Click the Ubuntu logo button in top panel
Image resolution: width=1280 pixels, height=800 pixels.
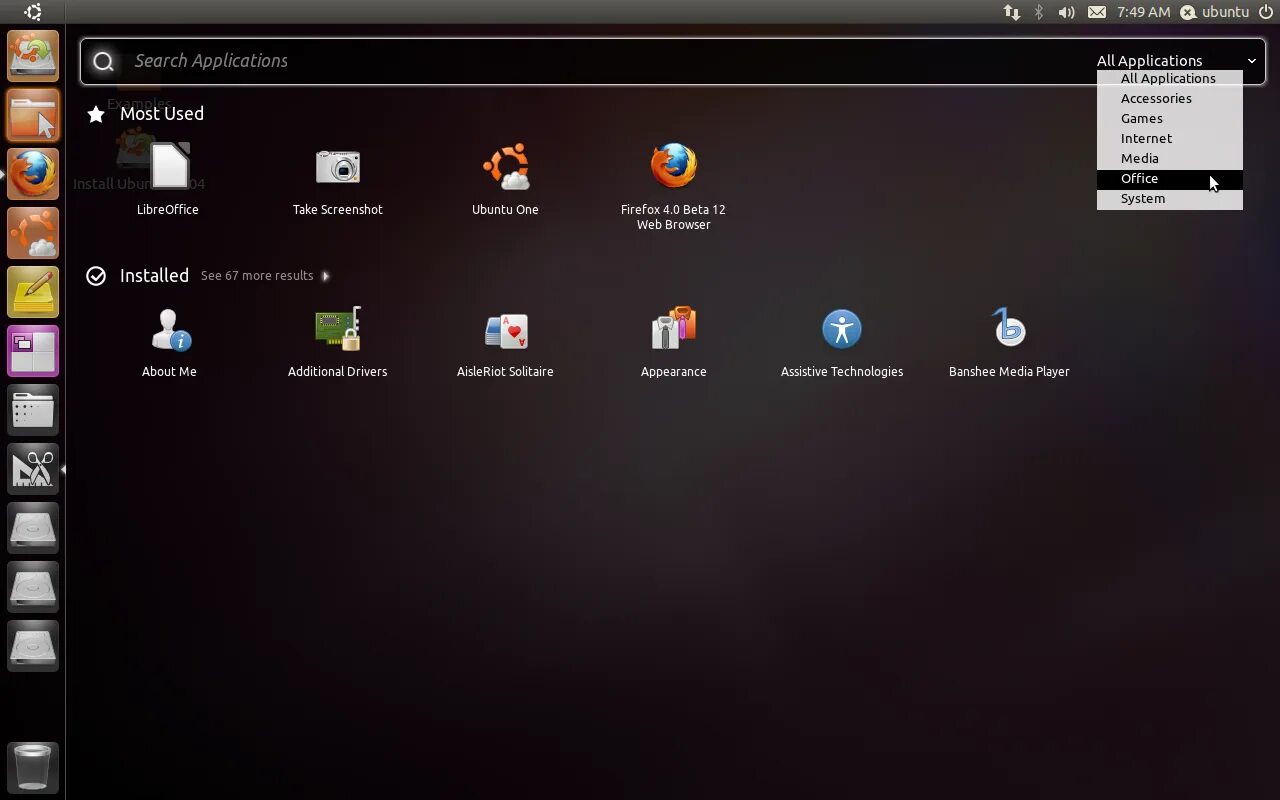(33, 12)
